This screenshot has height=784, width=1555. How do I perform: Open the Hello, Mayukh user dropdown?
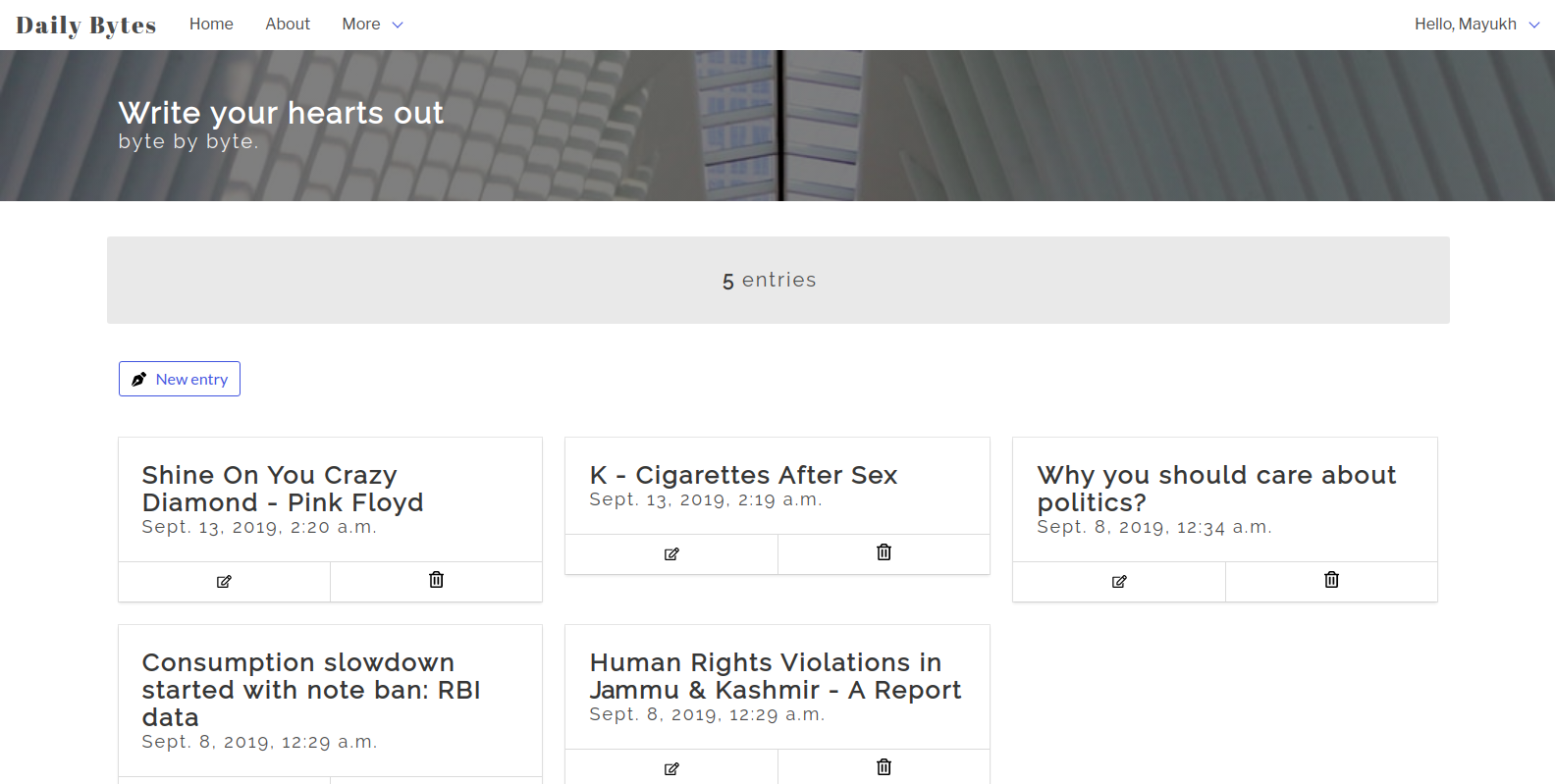tap(1475, 25)
